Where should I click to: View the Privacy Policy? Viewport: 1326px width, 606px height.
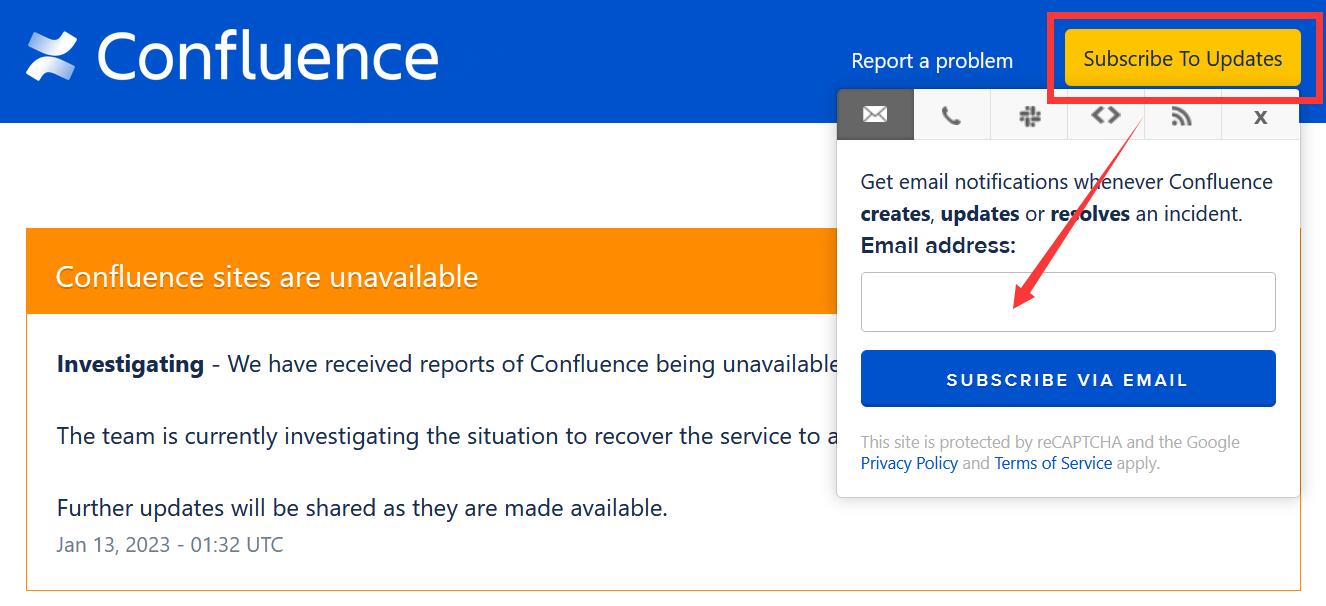(x=909, y=463)
